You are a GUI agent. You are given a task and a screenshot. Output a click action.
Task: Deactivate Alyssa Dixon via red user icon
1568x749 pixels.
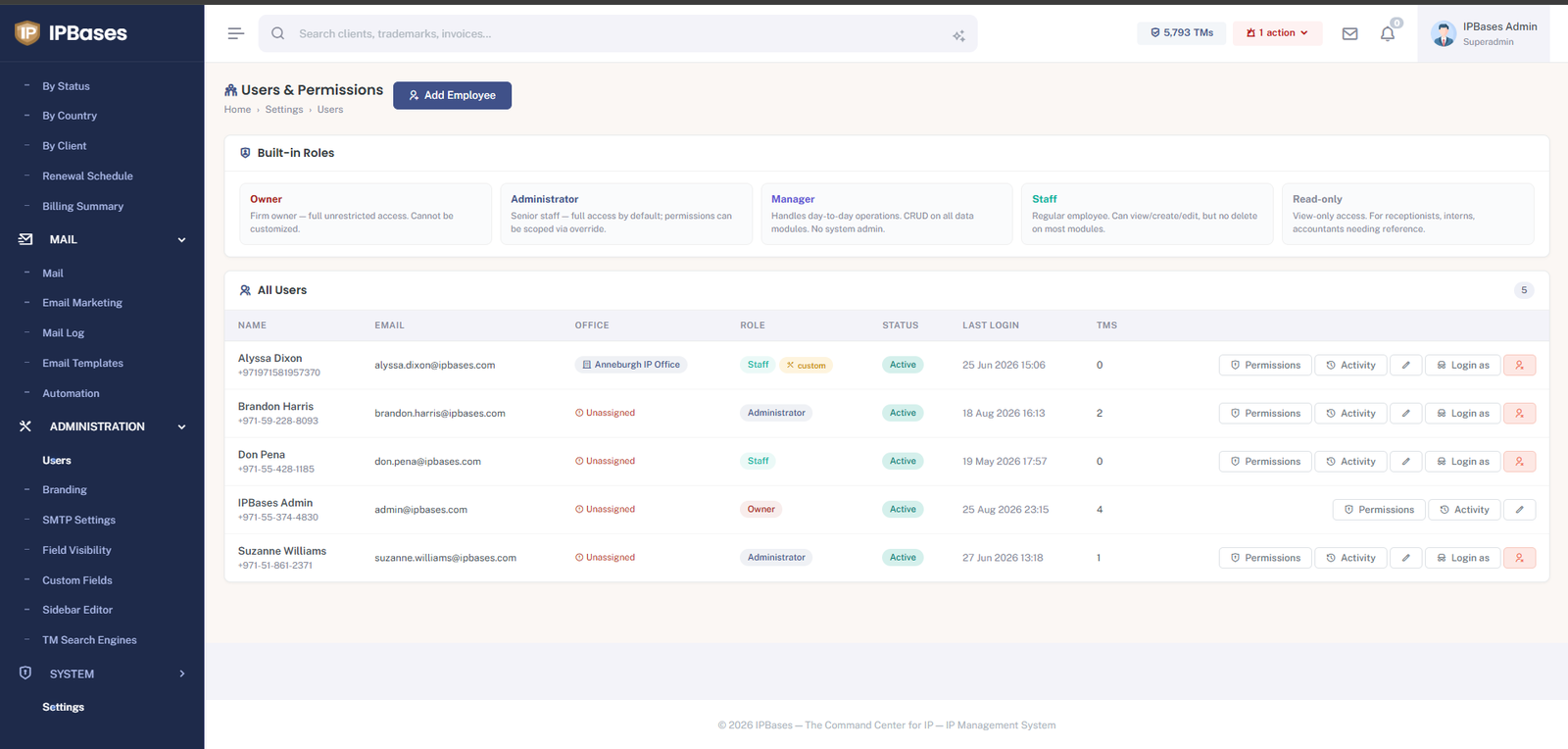1519,365
